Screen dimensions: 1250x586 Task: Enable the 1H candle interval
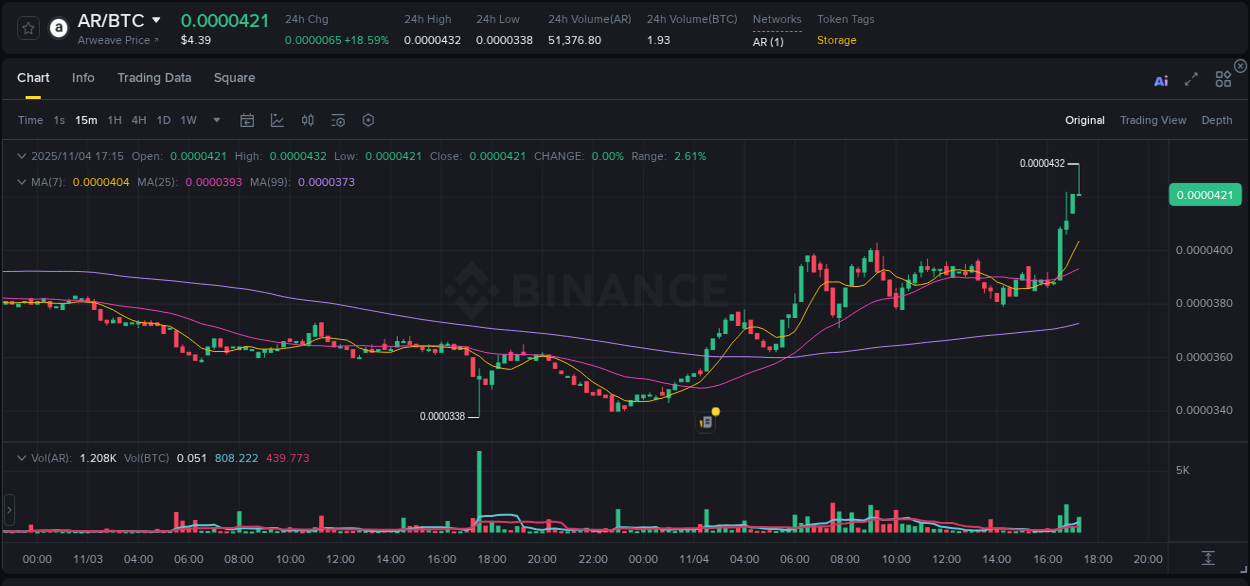point(114,119)
